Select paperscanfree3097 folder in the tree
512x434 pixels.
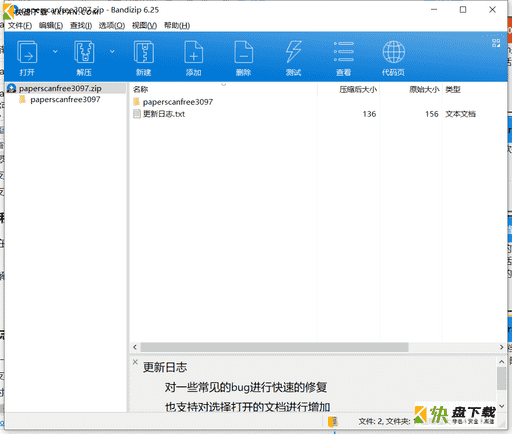click(x=65, y=99)
